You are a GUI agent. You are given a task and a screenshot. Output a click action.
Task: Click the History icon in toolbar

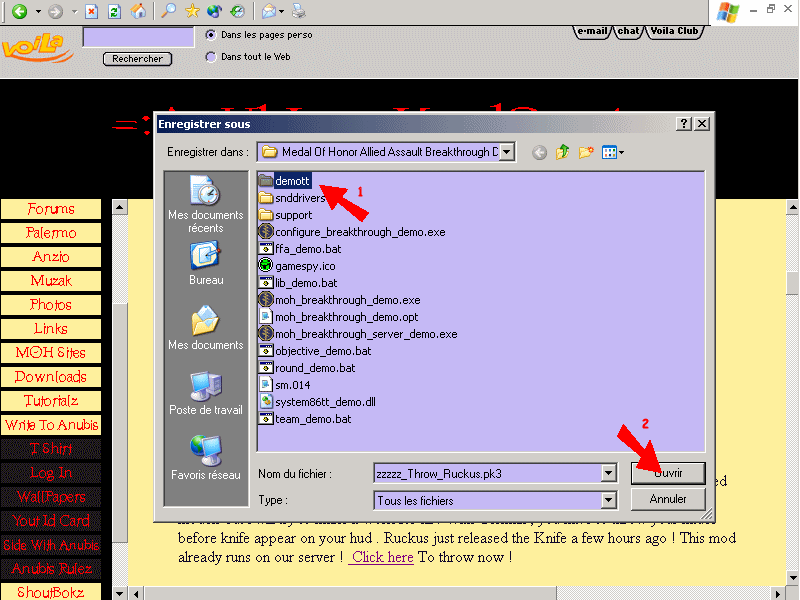click(x=238, y=11)
